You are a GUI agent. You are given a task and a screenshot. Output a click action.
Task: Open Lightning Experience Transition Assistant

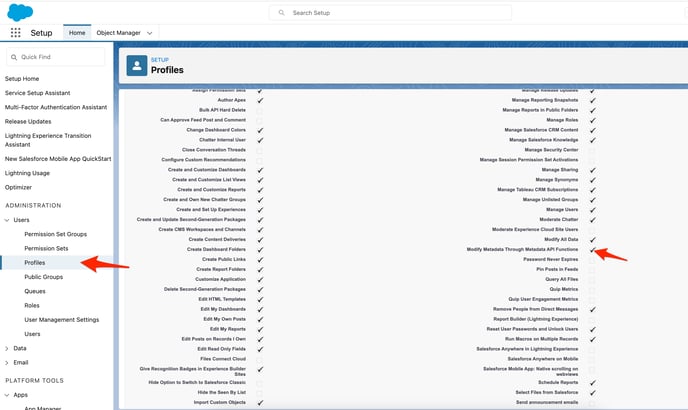(x=48, y=140)
